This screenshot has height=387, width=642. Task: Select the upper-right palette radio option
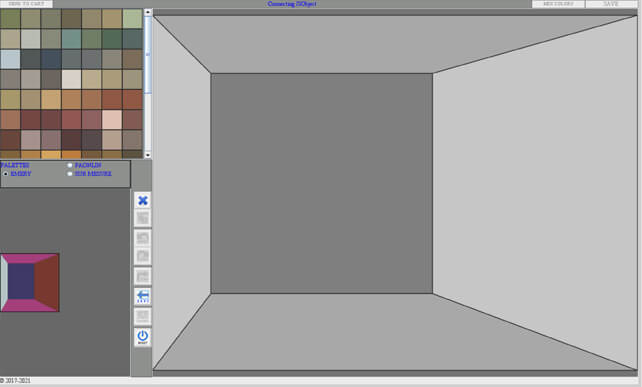pos(70,165)
